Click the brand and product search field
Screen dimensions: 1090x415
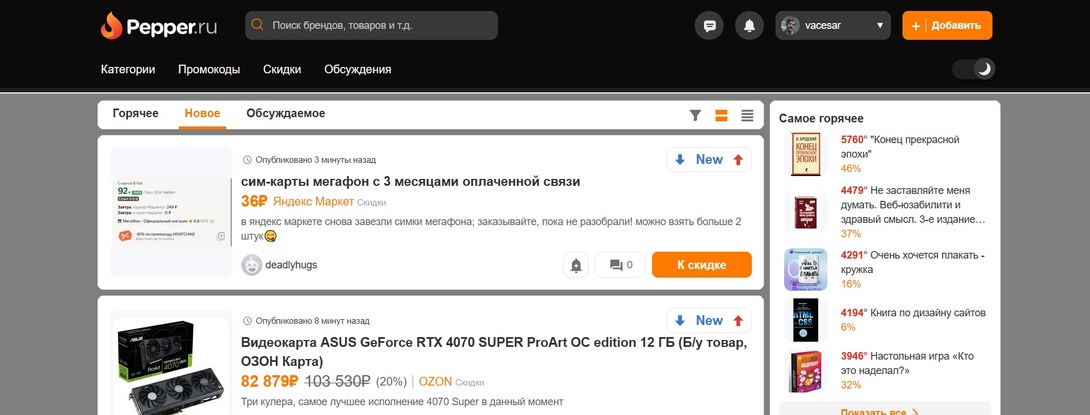(x=371, y=26)
